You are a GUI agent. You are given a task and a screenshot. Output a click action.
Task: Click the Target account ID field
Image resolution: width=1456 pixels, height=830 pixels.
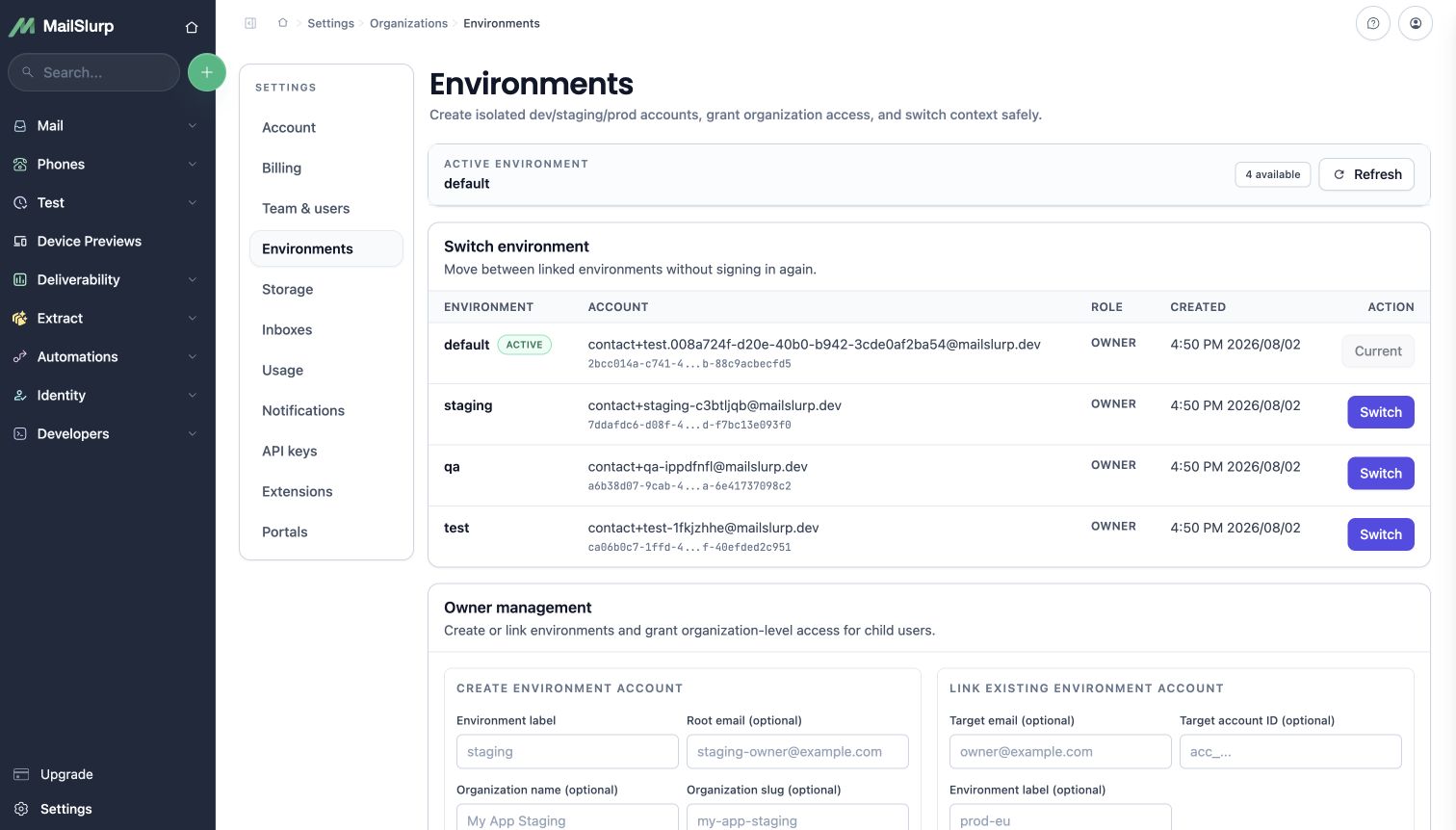(x=1290, y=752)
